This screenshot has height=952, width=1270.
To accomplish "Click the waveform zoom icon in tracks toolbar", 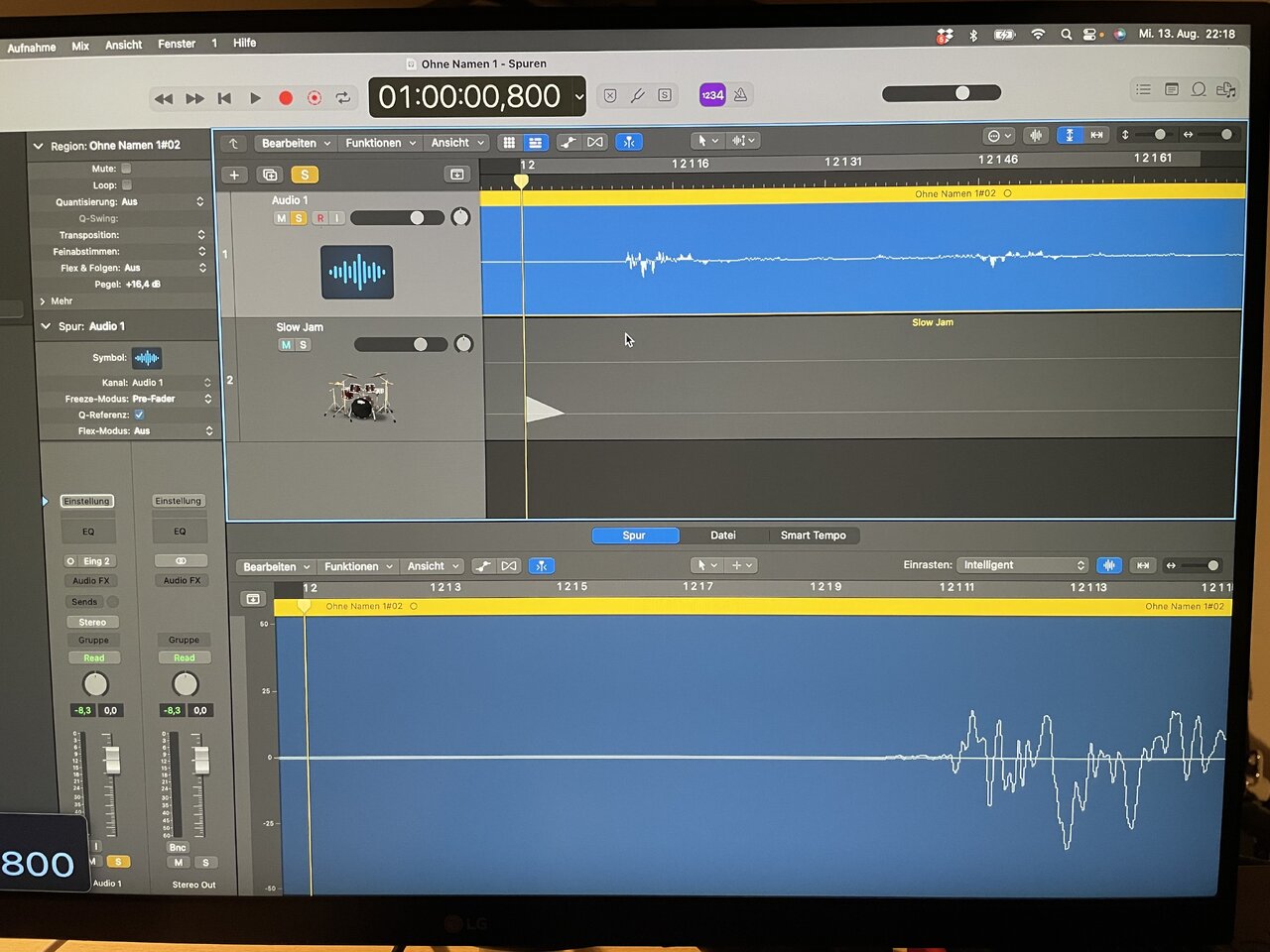I will 1036,135.
